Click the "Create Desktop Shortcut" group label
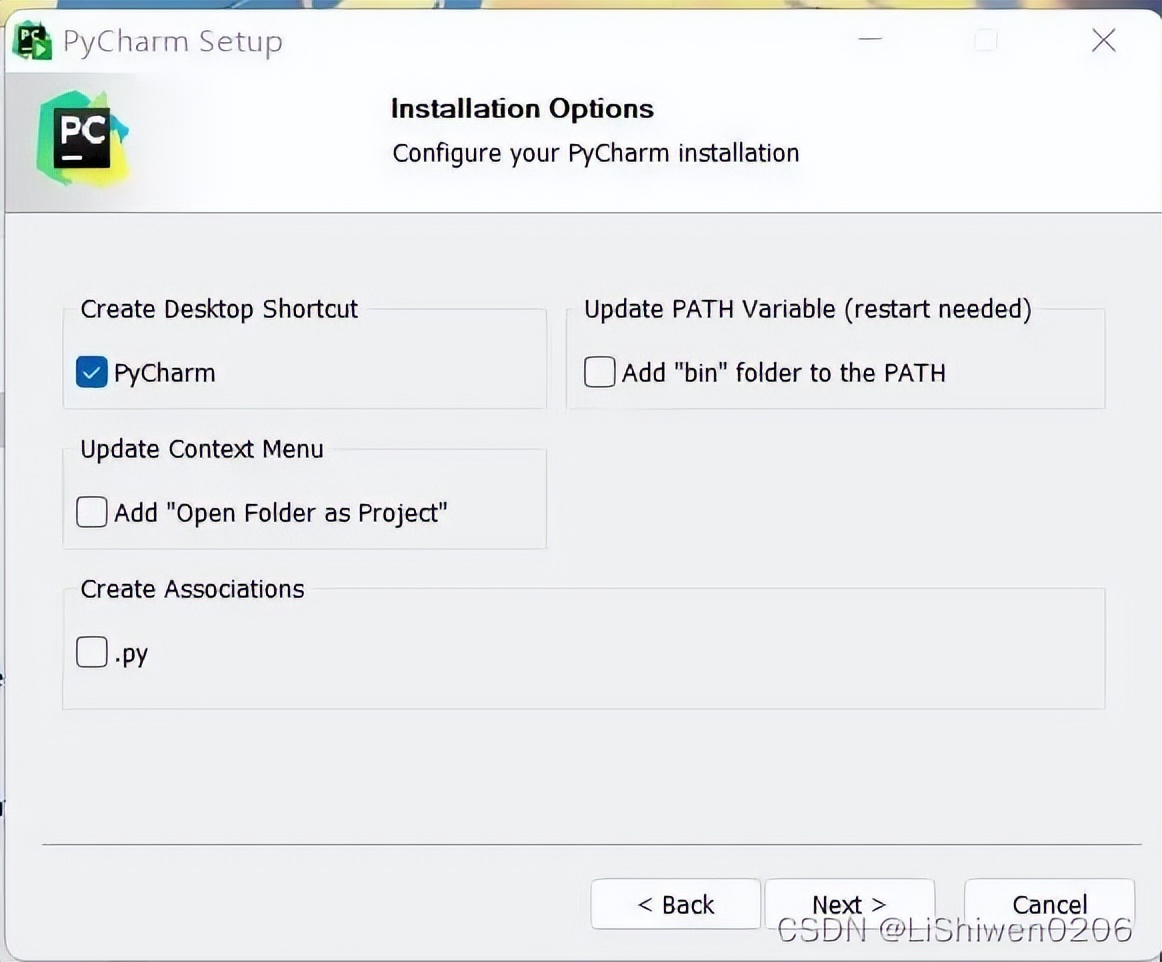1162x962 pixels. (219, 309)
